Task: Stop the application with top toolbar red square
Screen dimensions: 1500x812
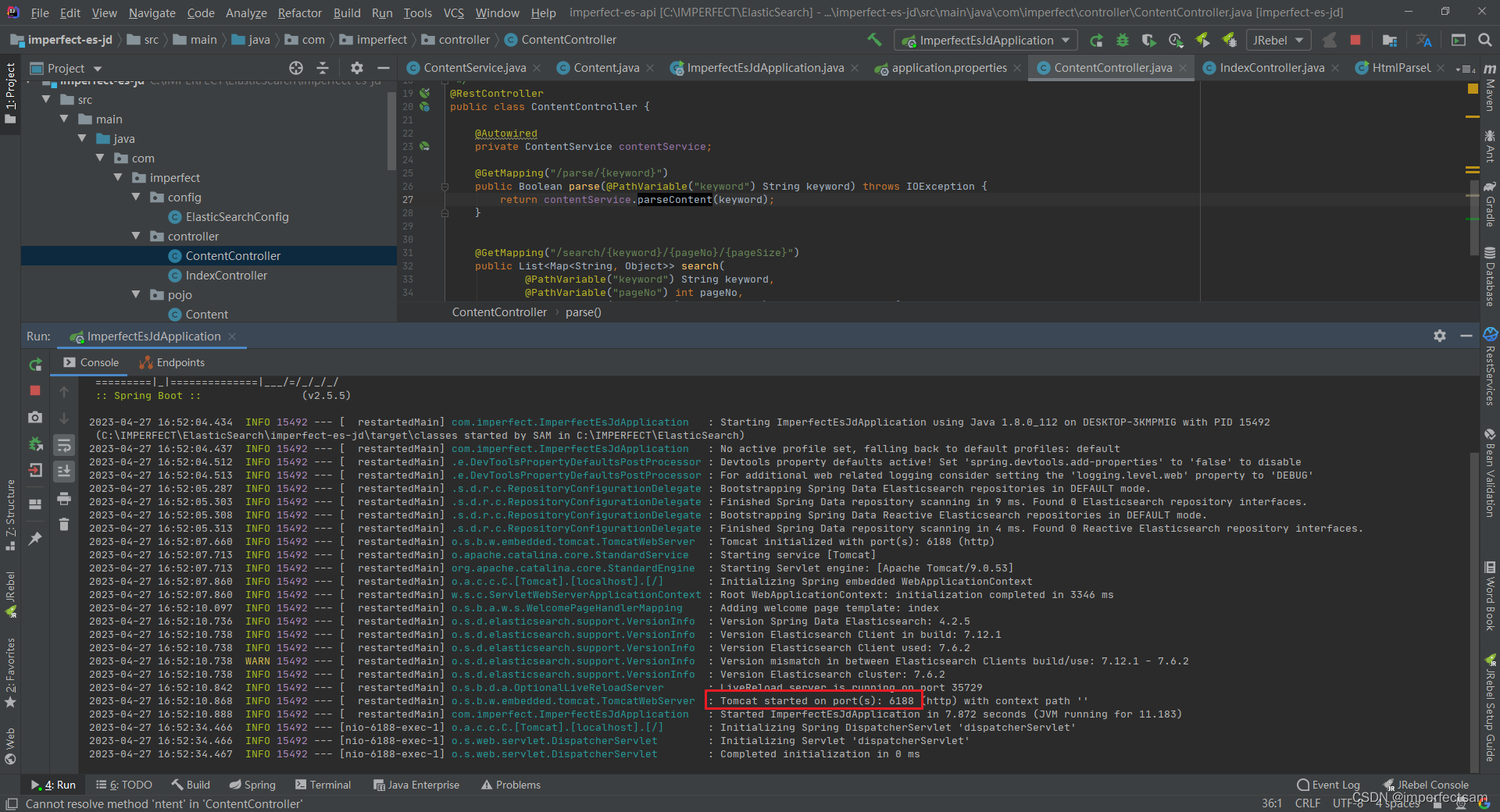Action: (1355, 40)
